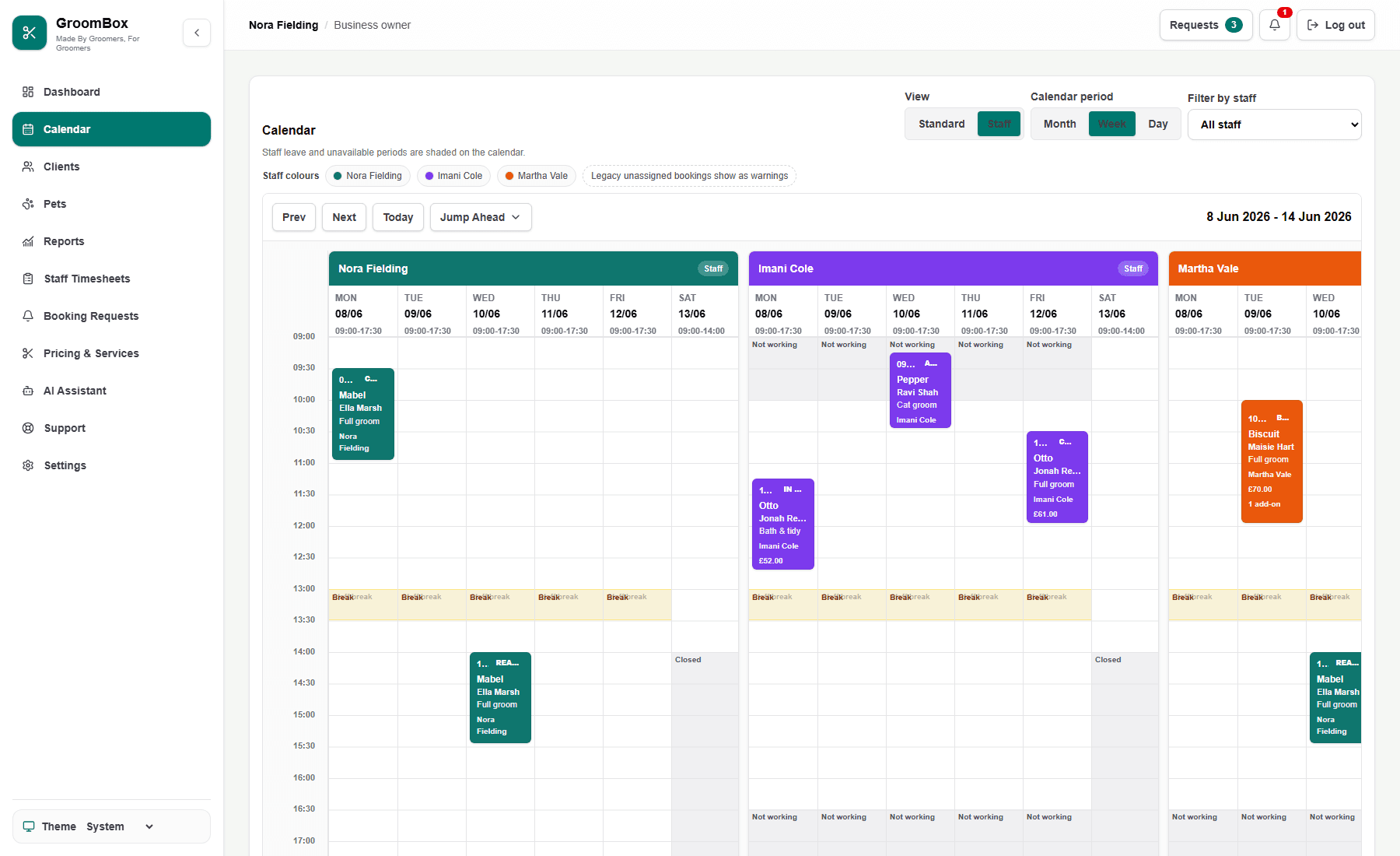Open the Requests button with badge 3

coord(1206,25)
